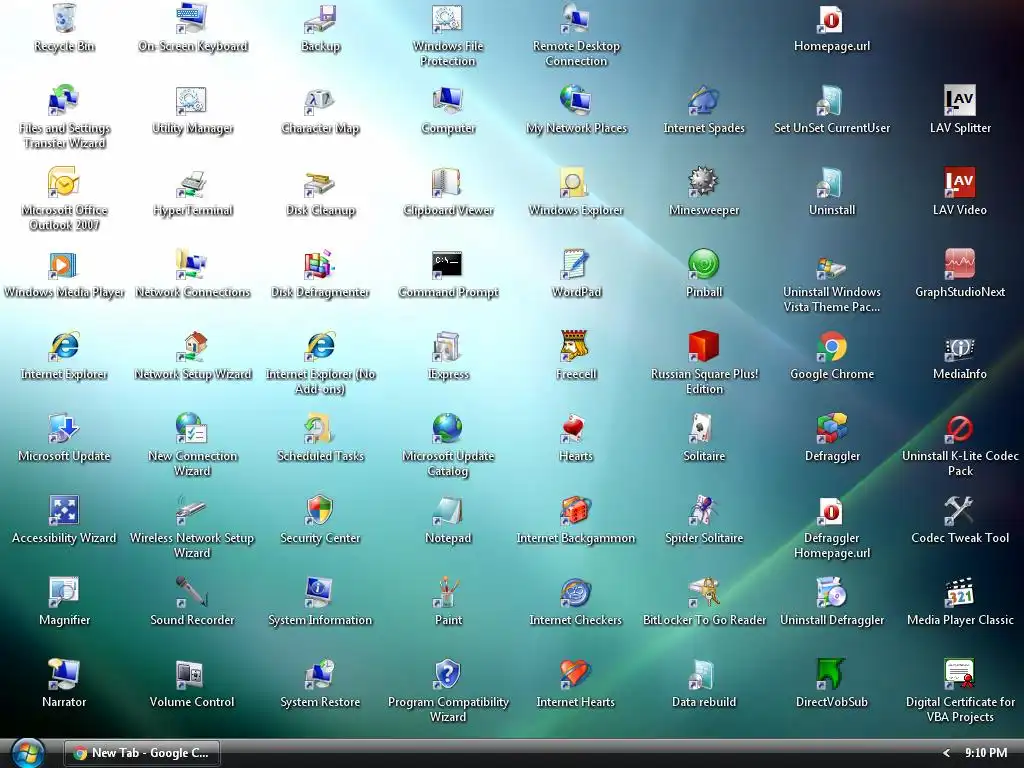This screenshot has width=1024, height=768.
Task: Select Files and Settings Transfer Wizard
Action: [64, 100]
